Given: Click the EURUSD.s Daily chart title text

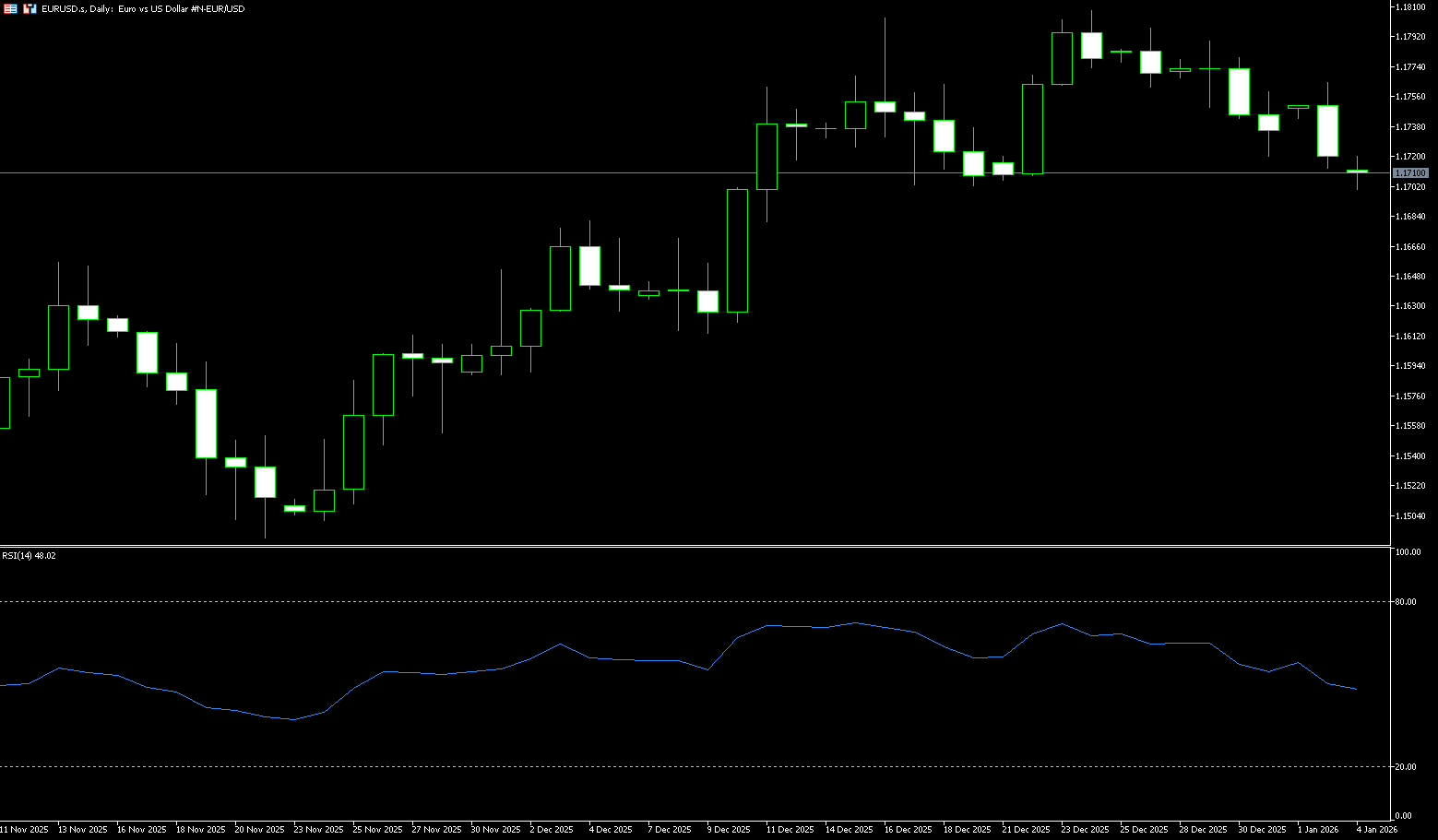Looking at the screenshot, I should coord(143,9).
